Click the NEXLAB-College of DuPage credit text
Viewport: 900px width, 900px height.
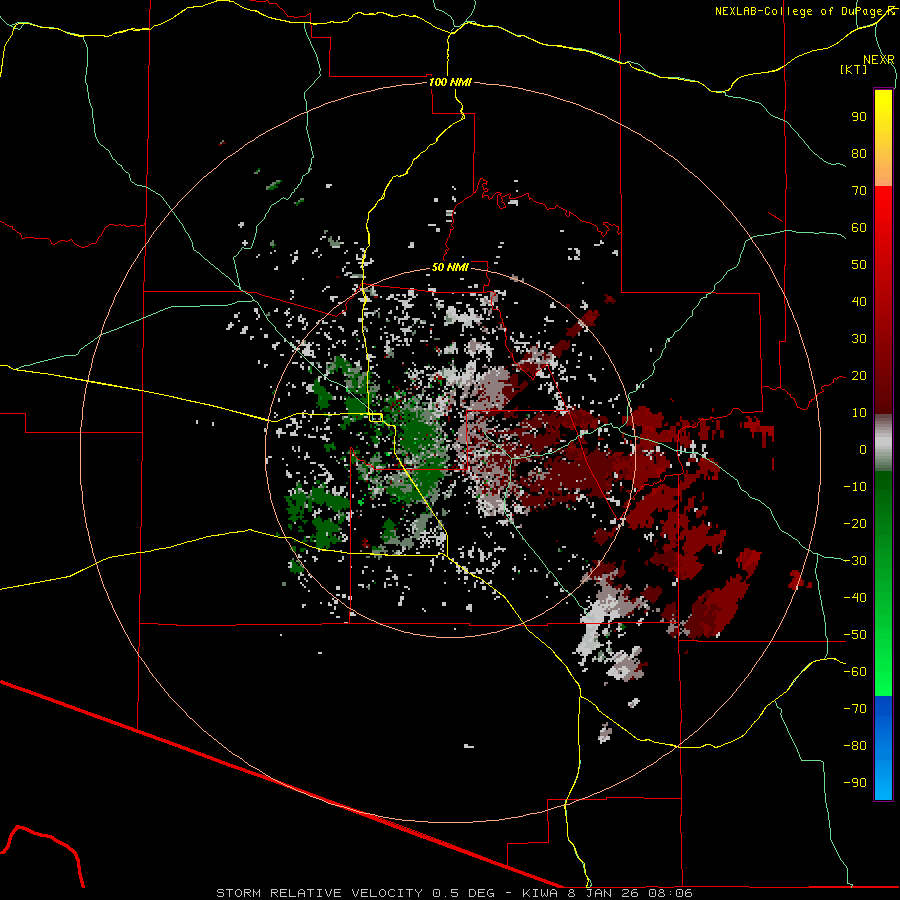[x=804, y=11]
